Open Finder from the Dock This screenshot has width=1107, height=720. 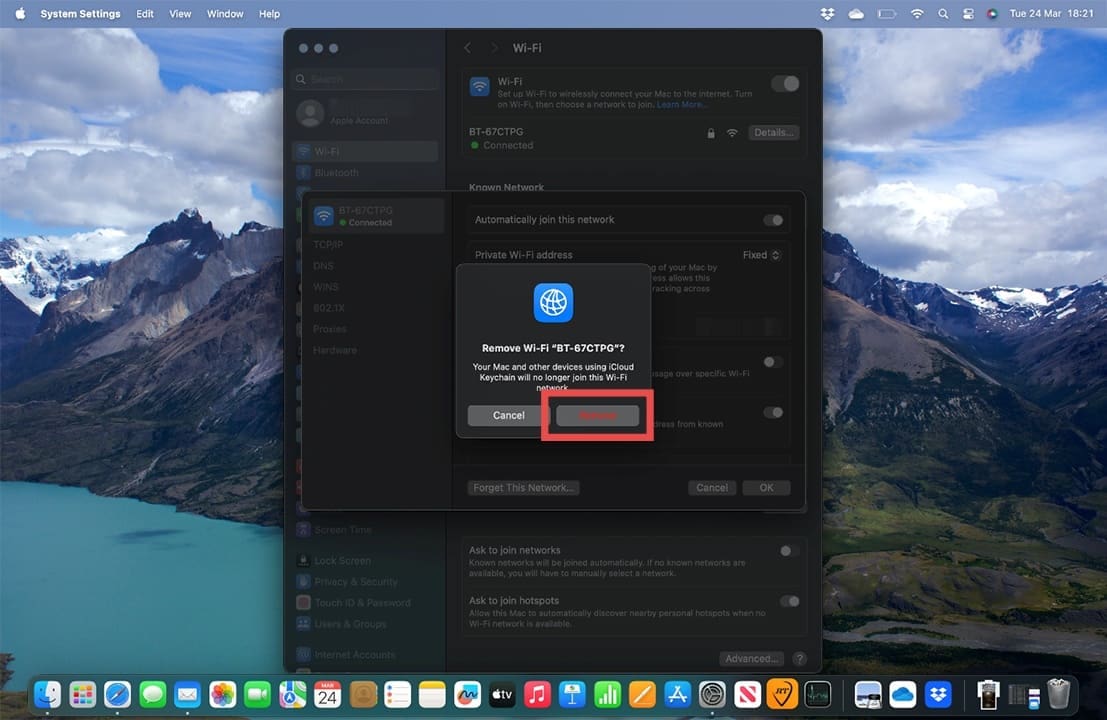coord(47,695)
